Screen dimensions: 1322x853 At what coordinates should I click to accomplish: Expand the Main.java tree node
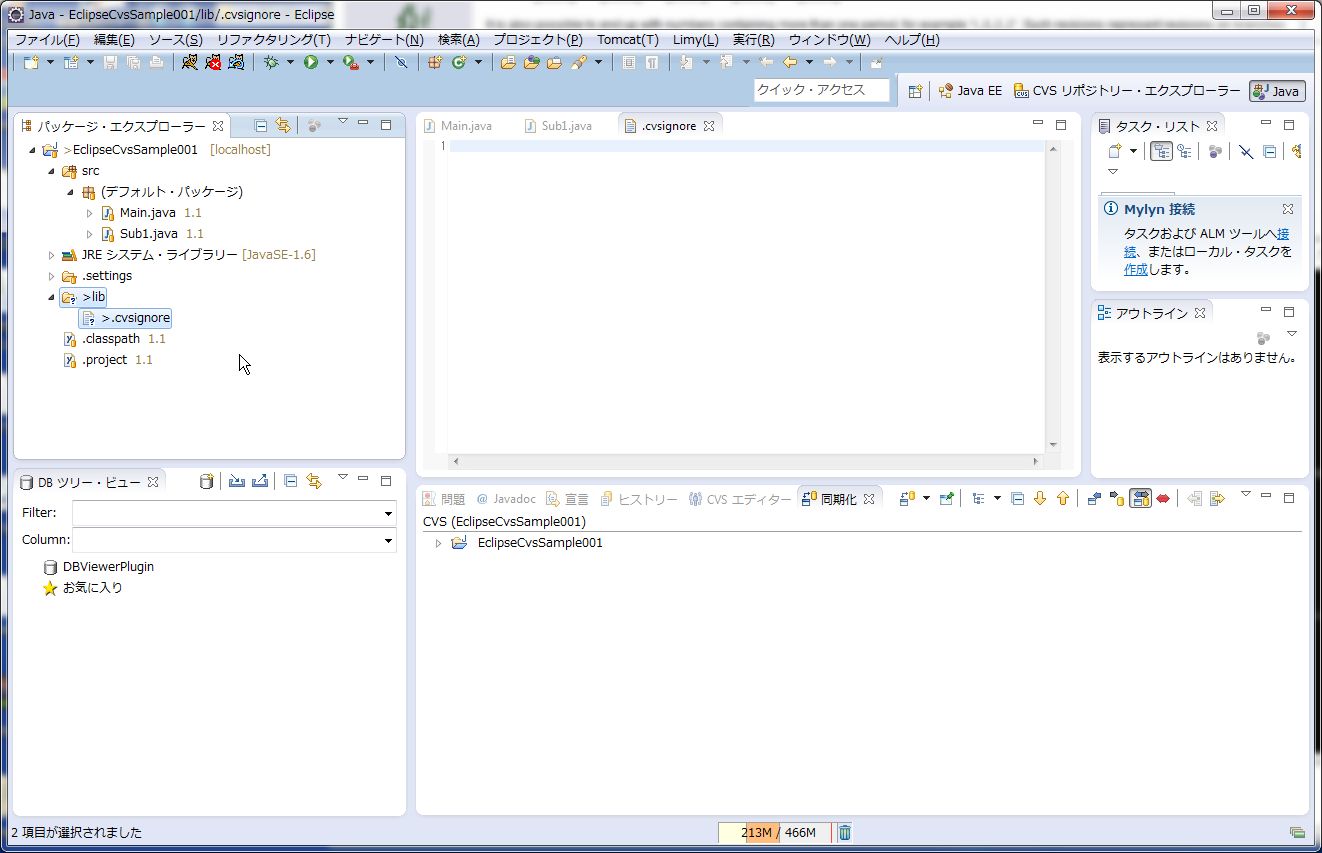[89, 213]
